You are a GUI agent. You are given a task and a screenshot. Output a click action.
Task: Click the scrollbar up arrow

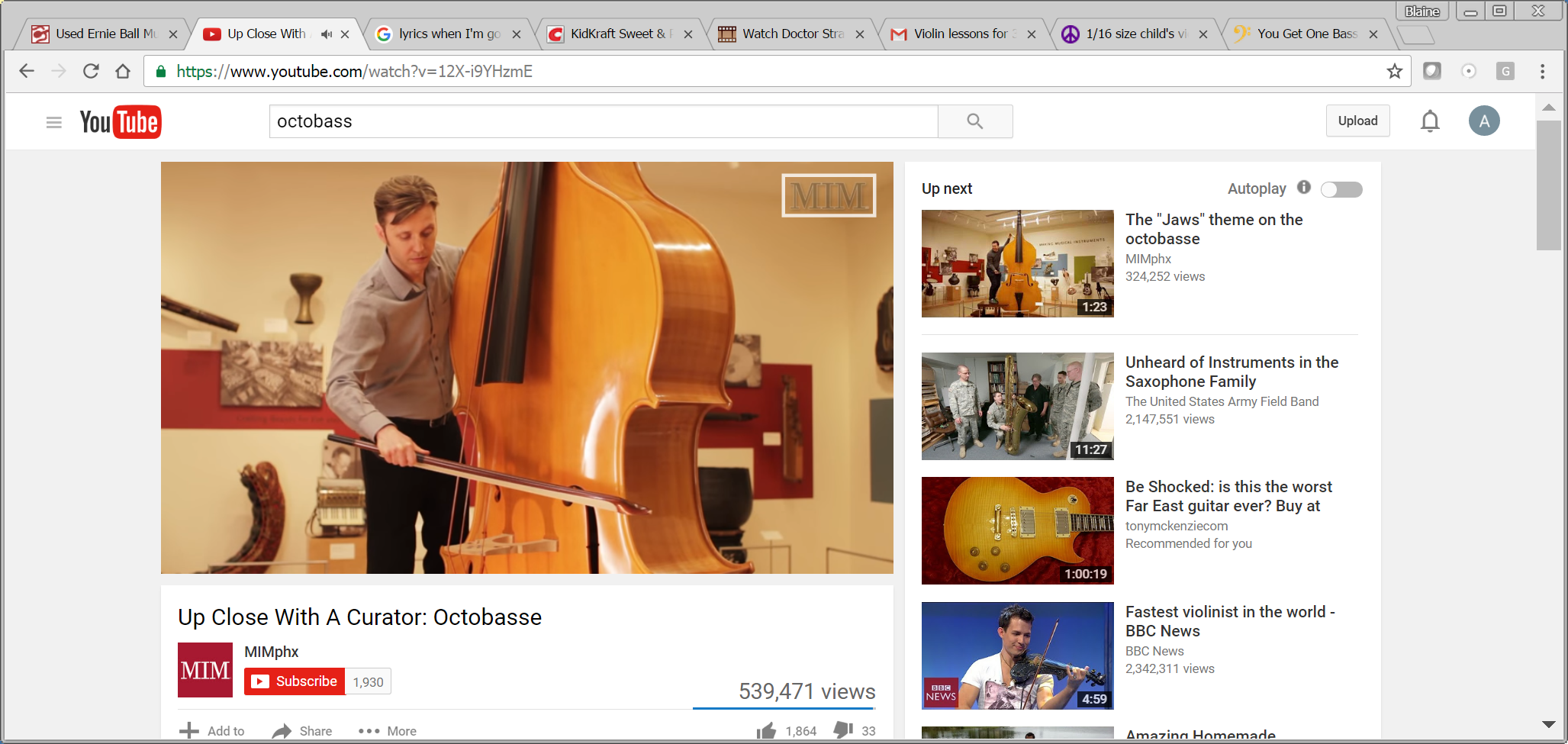(1549, 108)
